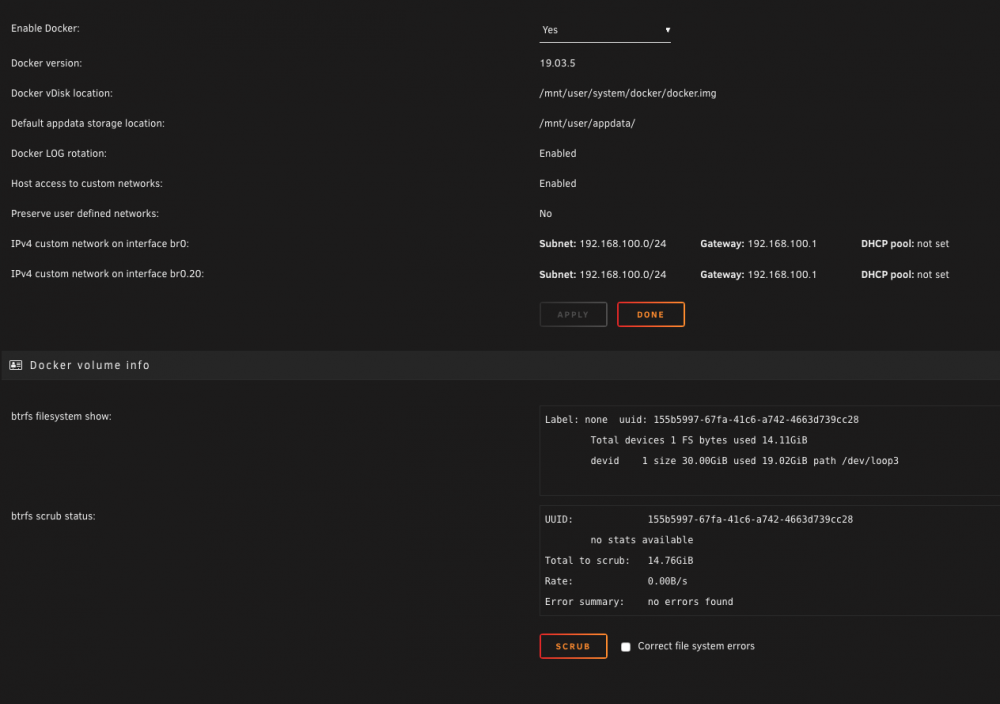Click the grayed-out APPLY button
Viewport: 1000px width, 704px height.
[573, 314]
